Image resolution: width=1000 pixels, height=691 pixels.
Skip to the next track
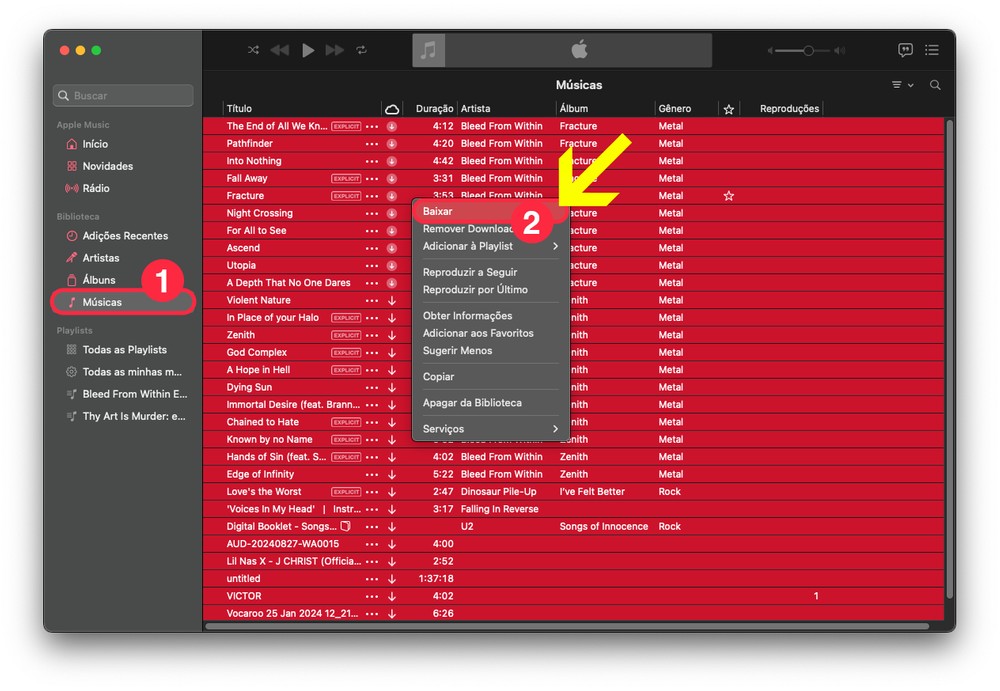(x=335, y=50)
